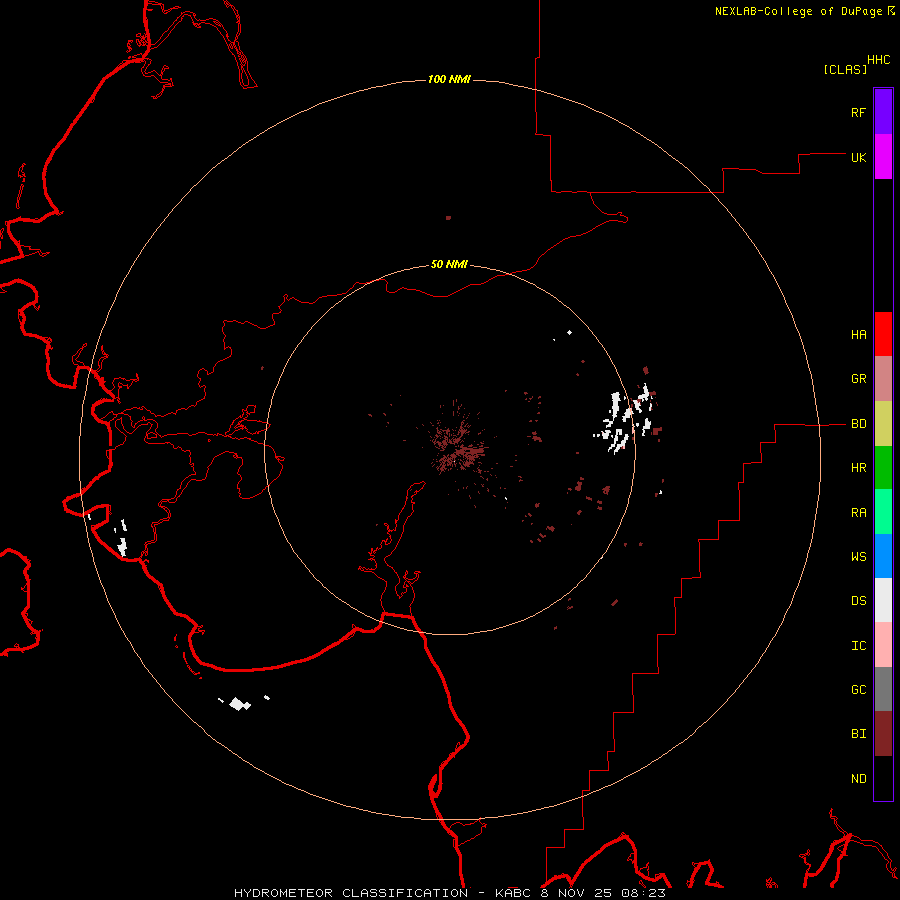Screen dimensions: 900x900
Task: Click the NEXLAB-College of DuPage credit text
Action: tap(798, 11)
